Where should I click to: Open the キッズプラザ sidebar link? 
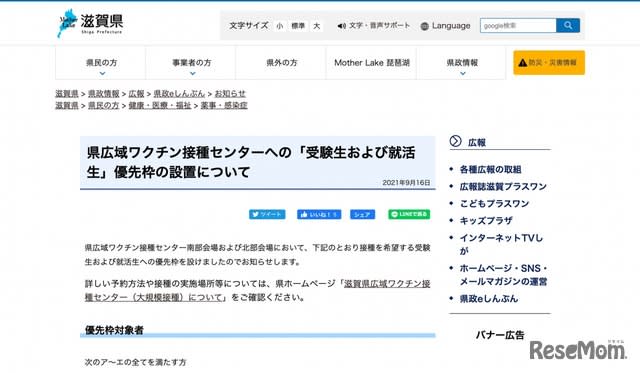(486, 221)
